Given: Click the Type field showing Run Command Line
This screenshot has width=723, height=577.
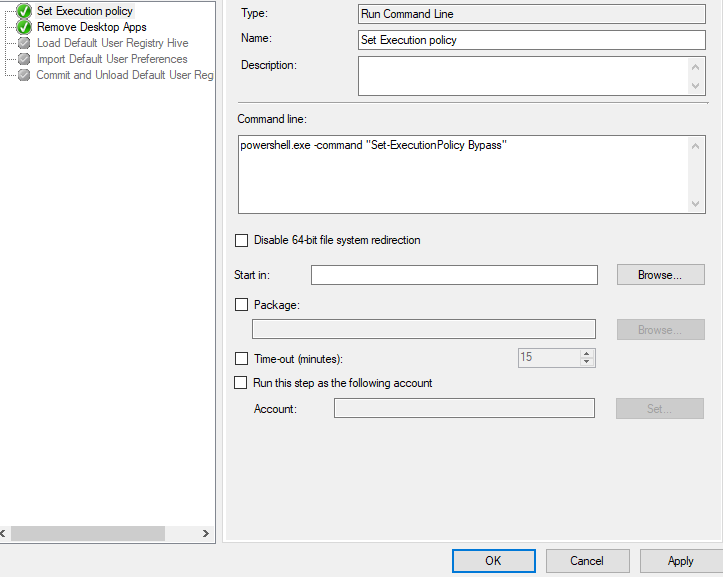Looking at the screenshot, I should pyautogui.click(x=532, y=14).
